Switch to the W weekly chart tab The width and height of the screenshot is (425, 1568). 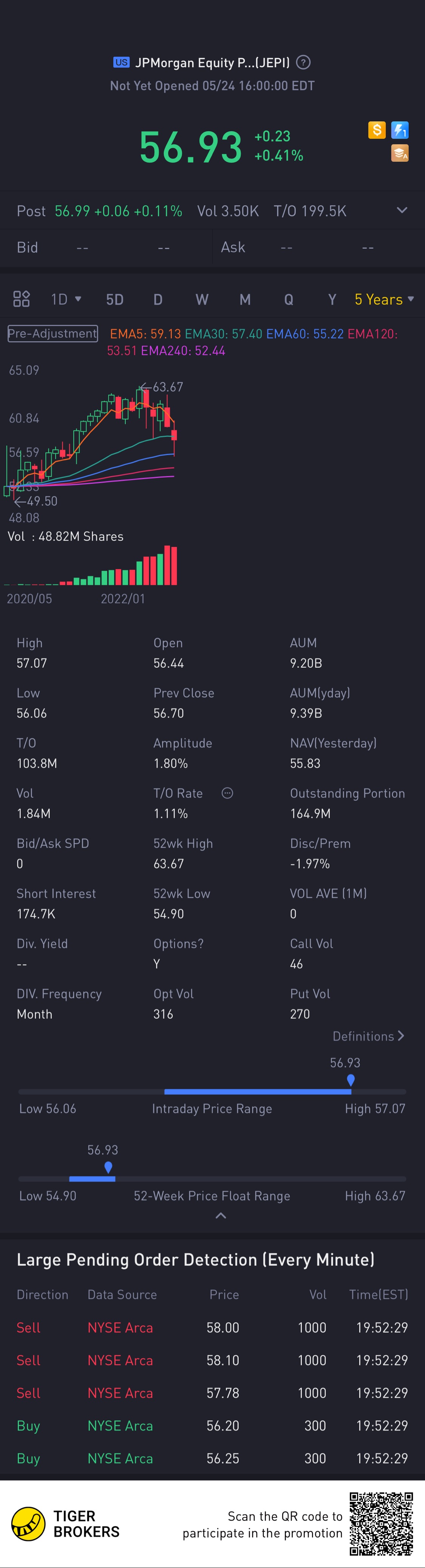(201, 299)
